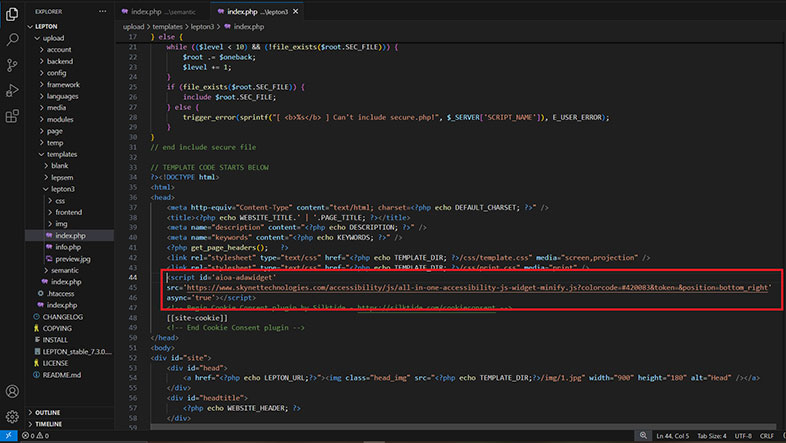Screen dimensions: 786x443
Task: Close the active index.php lepton3 tab
Action: [x=296, y=12]
